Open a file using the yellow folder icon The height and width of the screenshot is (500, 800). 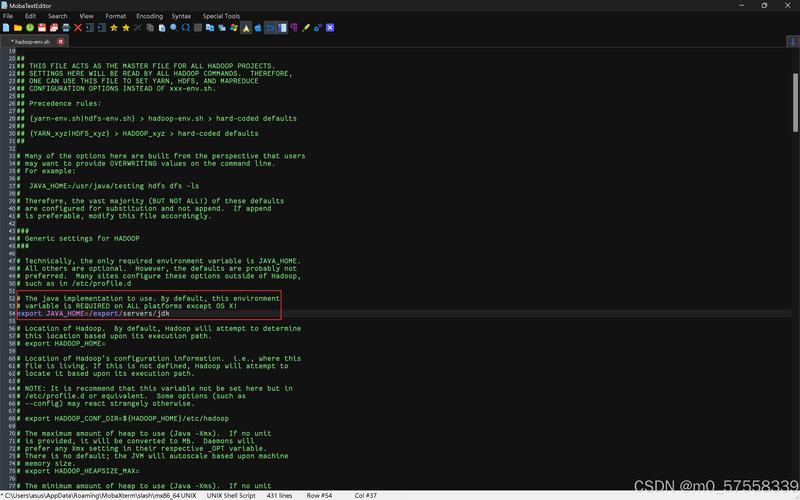point(18,28)
